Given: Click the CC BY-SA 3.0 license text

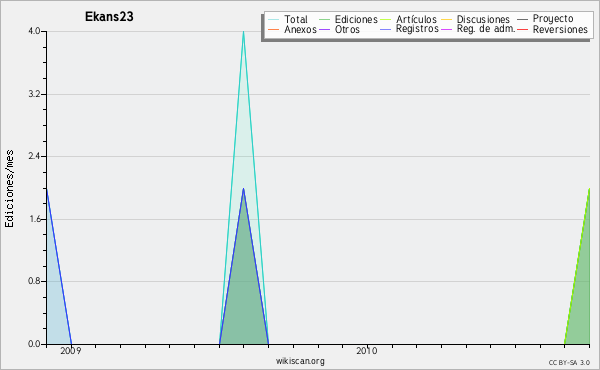Looking at the screenshot, I should pos(569,363).
